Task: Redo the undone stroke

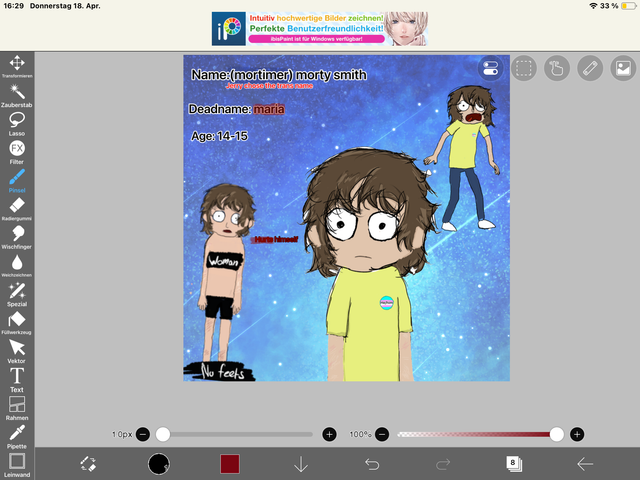Action: pyautogui.click(x=443, y=464)
